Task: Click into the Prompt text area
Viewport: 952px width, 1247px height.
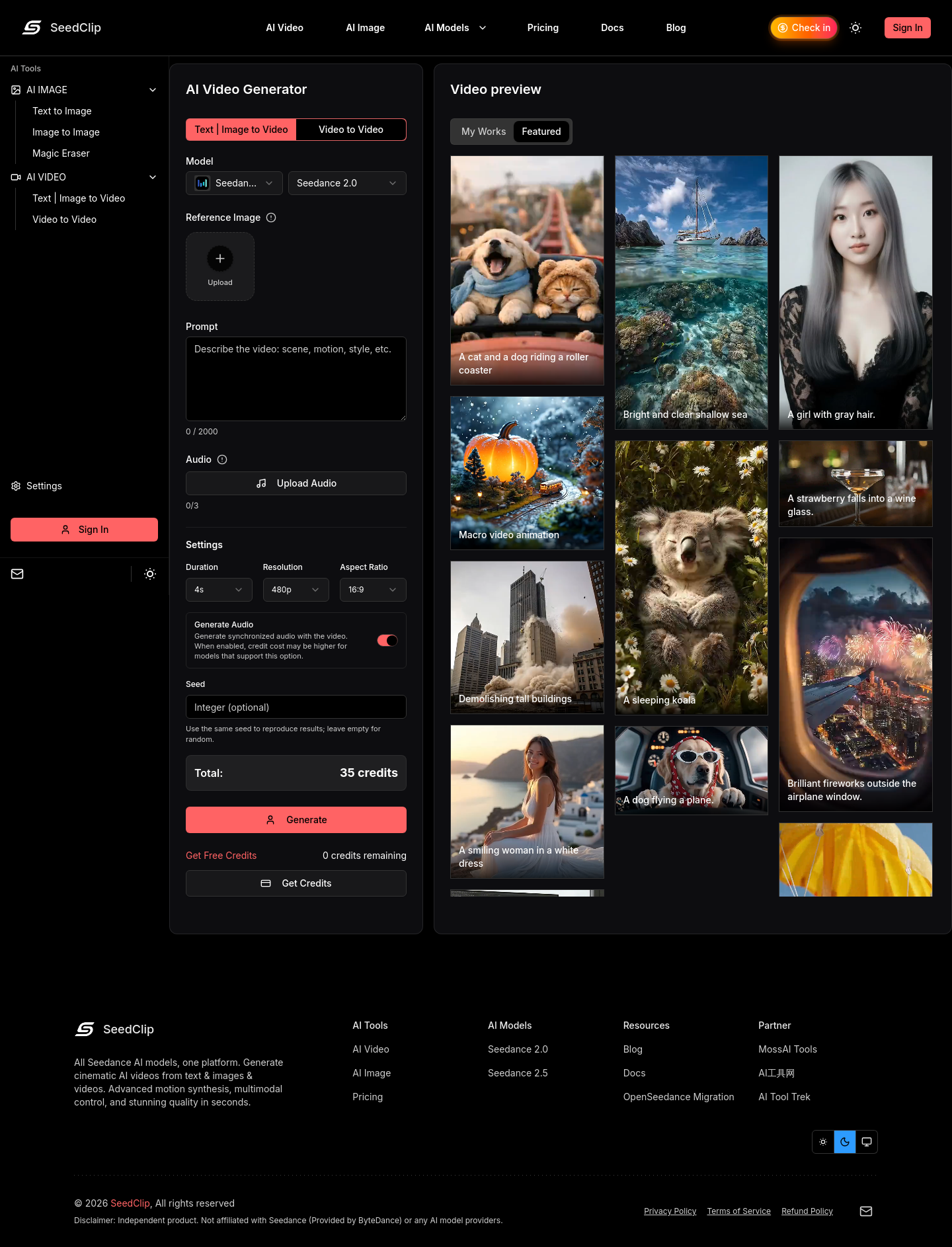Action: click(296, 379)
